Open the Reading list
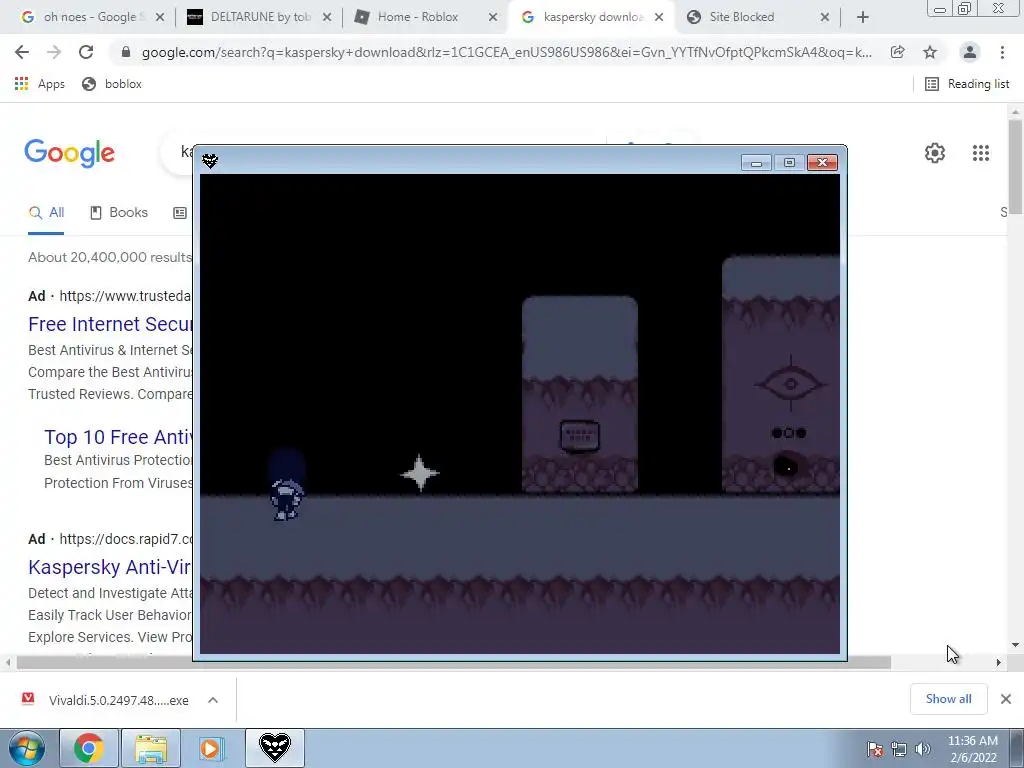 point(967,84)
